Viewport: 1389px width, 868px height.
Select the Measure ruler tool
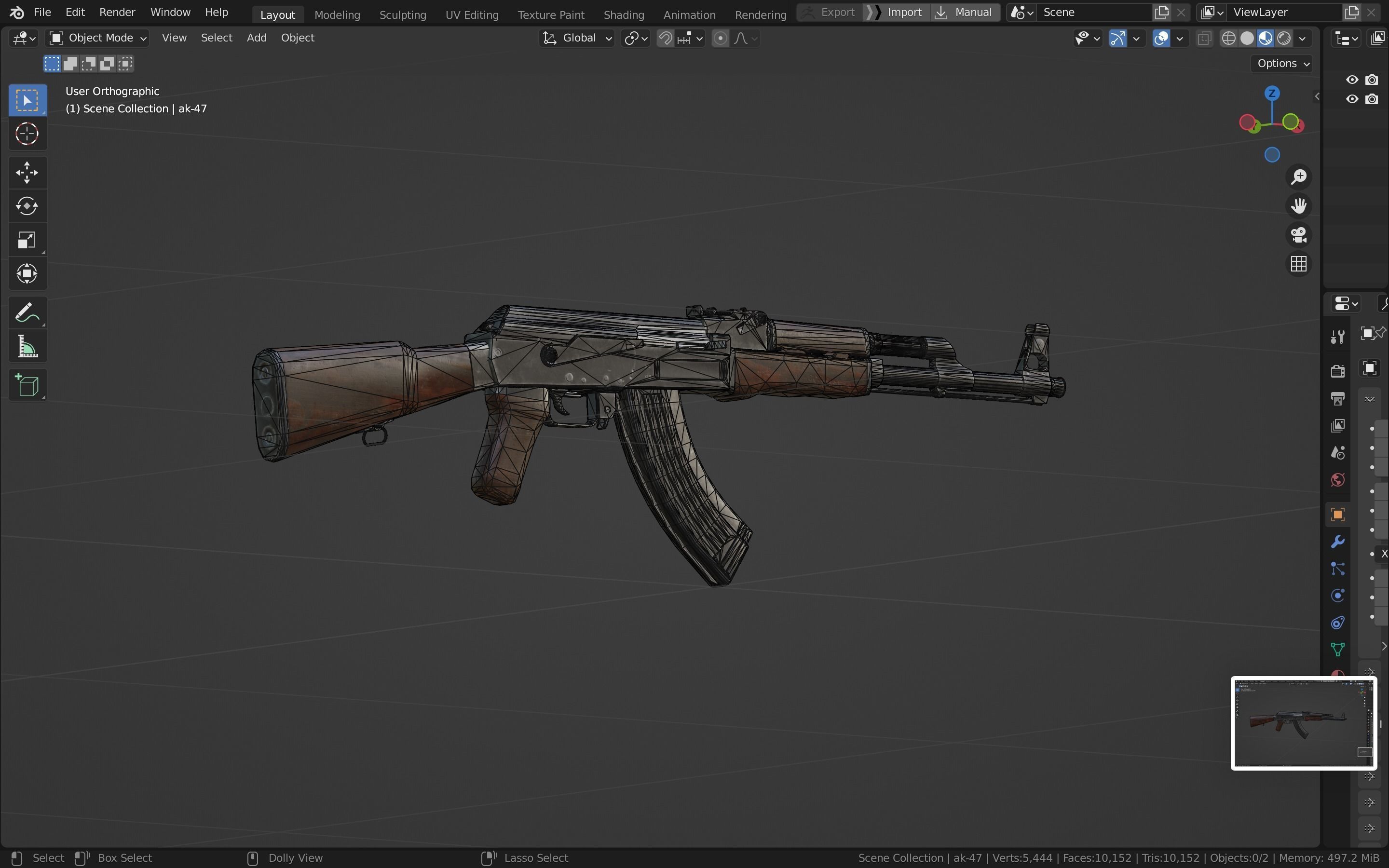point(27,347)
